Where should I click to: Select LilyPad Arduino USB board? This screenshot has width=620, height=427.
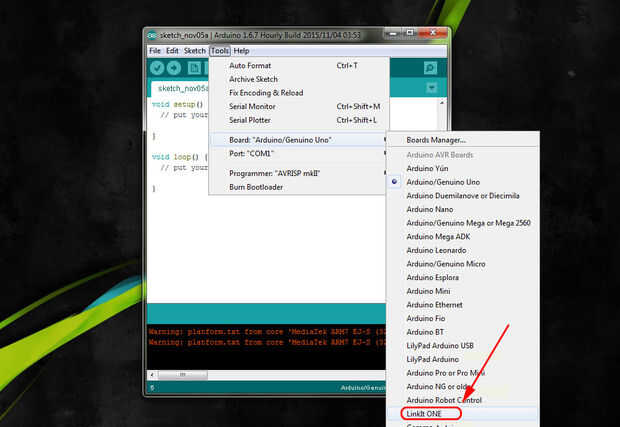pos(463,346)
